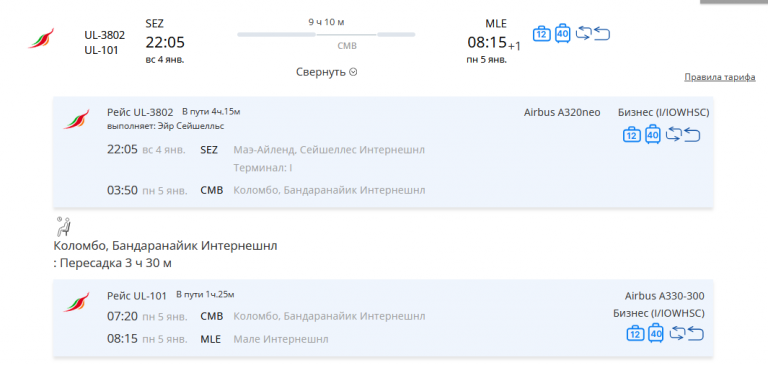The image size is (768, 365).
Task: Click the exchange icon in UL-3802 segment
Action: coord(673,134)
